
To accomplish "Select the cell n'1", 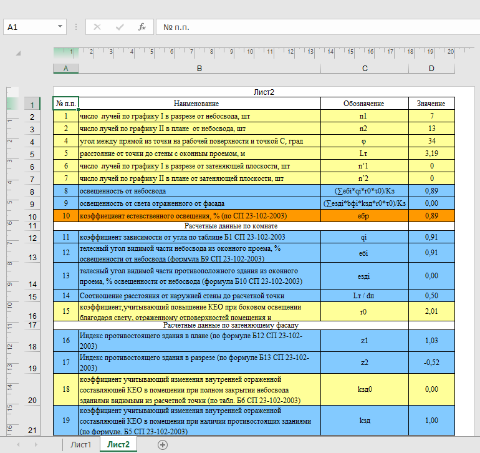I will click(364, 166).
